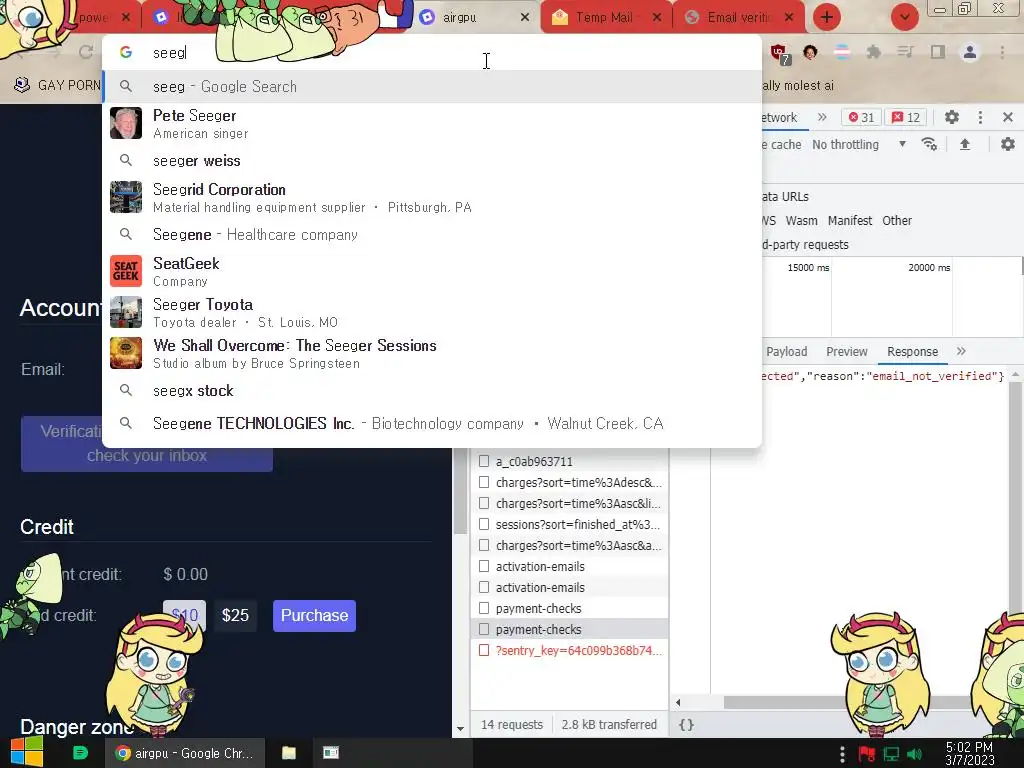
Task: Open File Explorer from the taskbar
Action: click(x=289, y=753)
